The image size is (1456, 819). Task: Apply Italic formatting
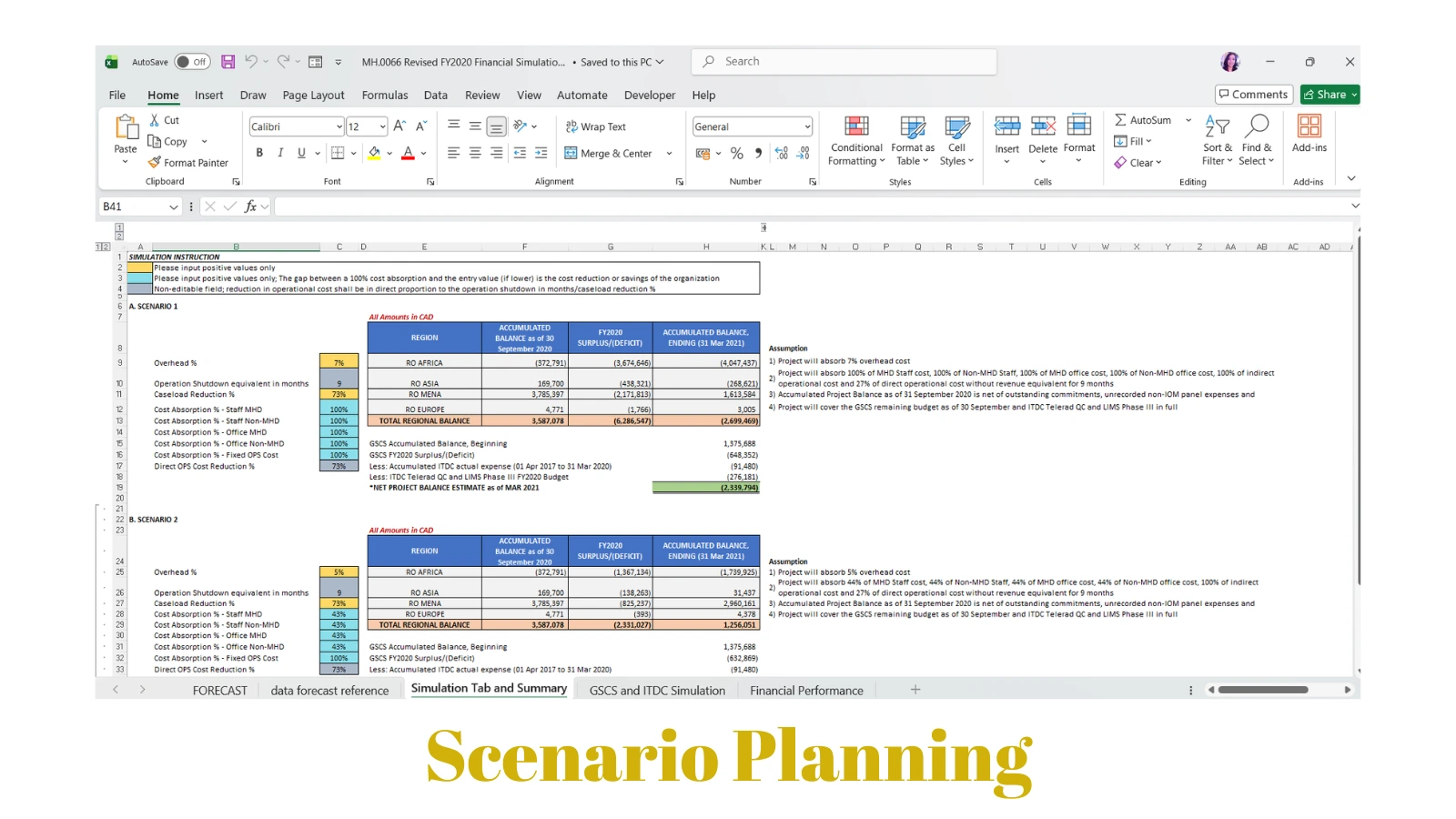pyautogui.click(x=280, y=153)
